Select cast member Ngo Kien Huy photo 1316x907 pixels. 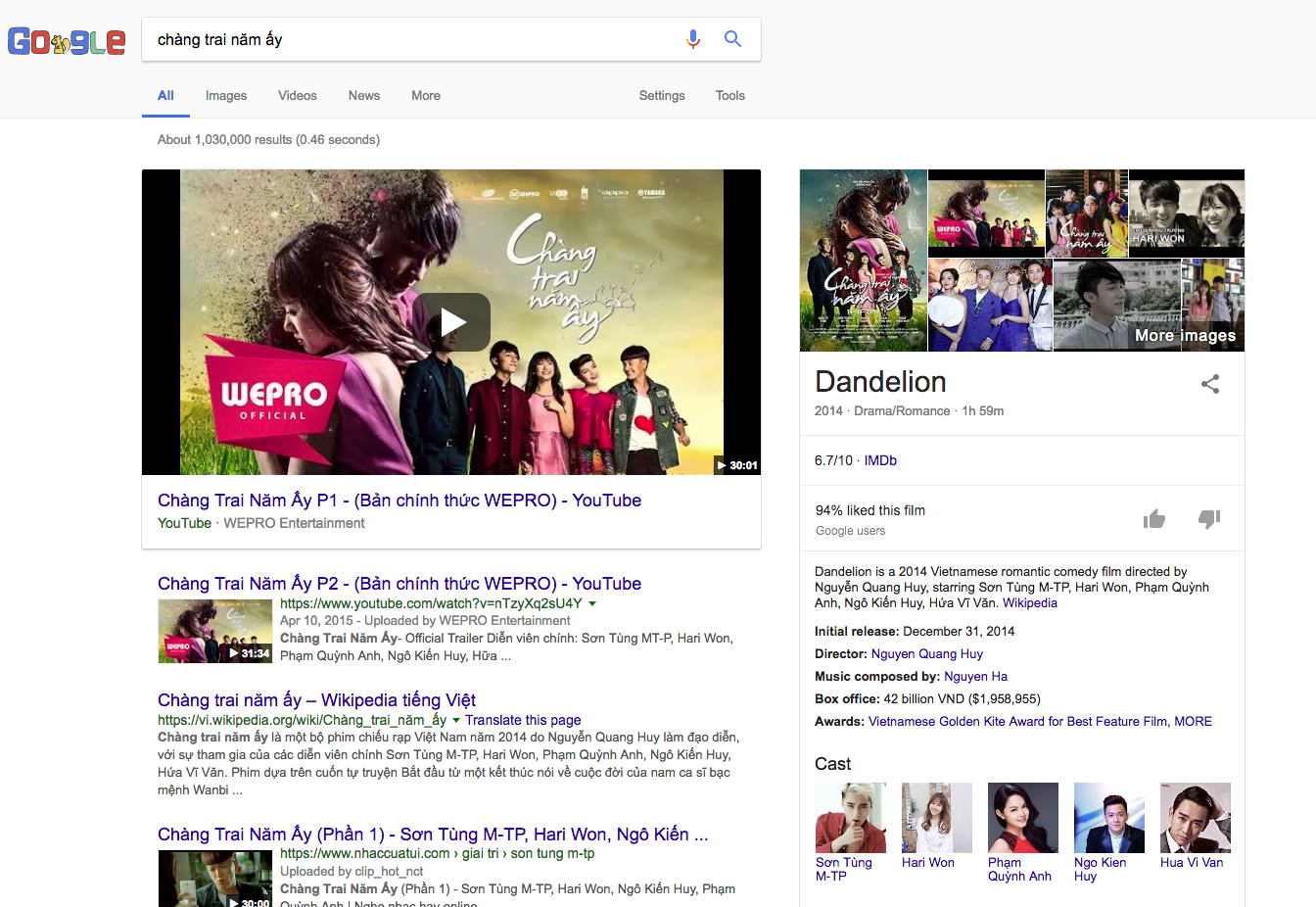tap(1109, 818)
